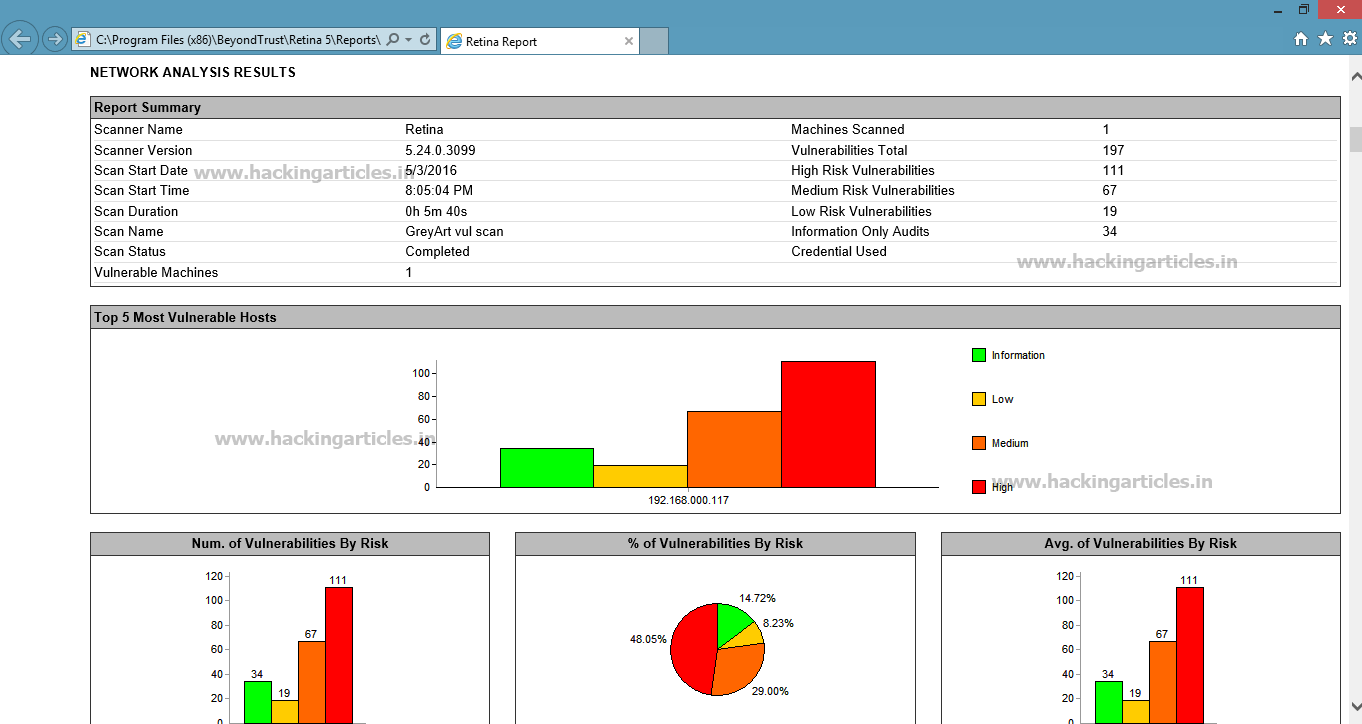Image resolution: width=1362 pixels, height=724 pixels.
Task: Click the scrollbar down arrow
Action: click(1355, 705)
